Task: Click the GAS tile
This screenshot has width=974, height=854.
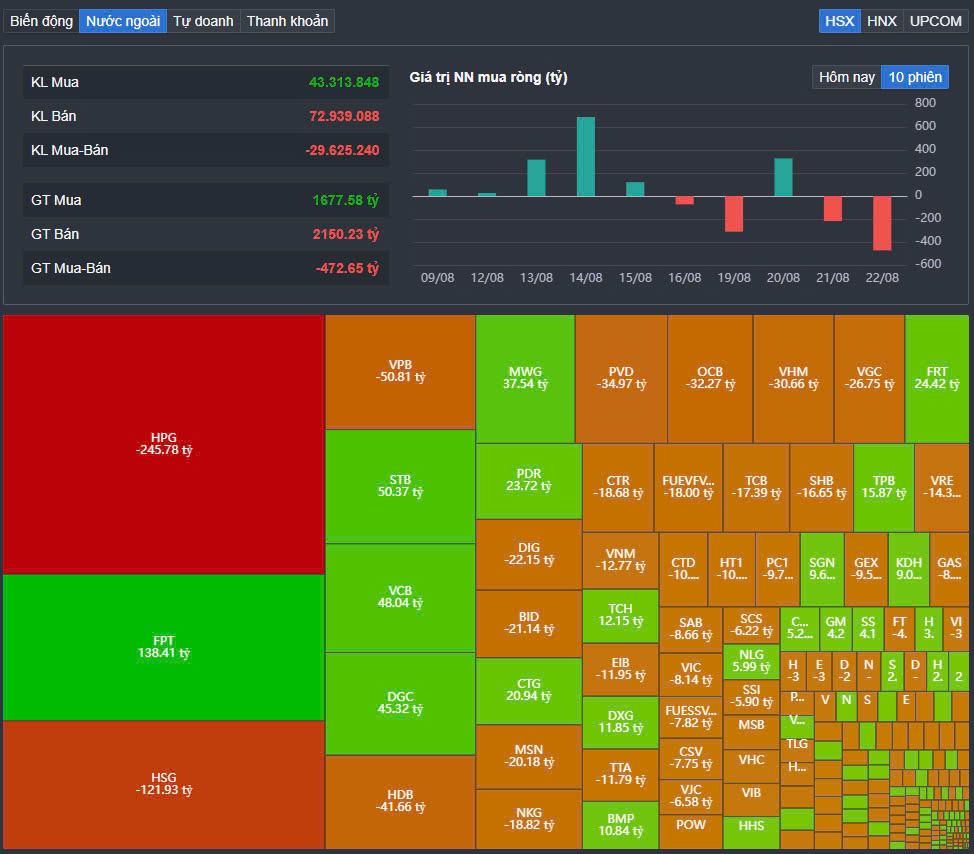Action: 949,569
